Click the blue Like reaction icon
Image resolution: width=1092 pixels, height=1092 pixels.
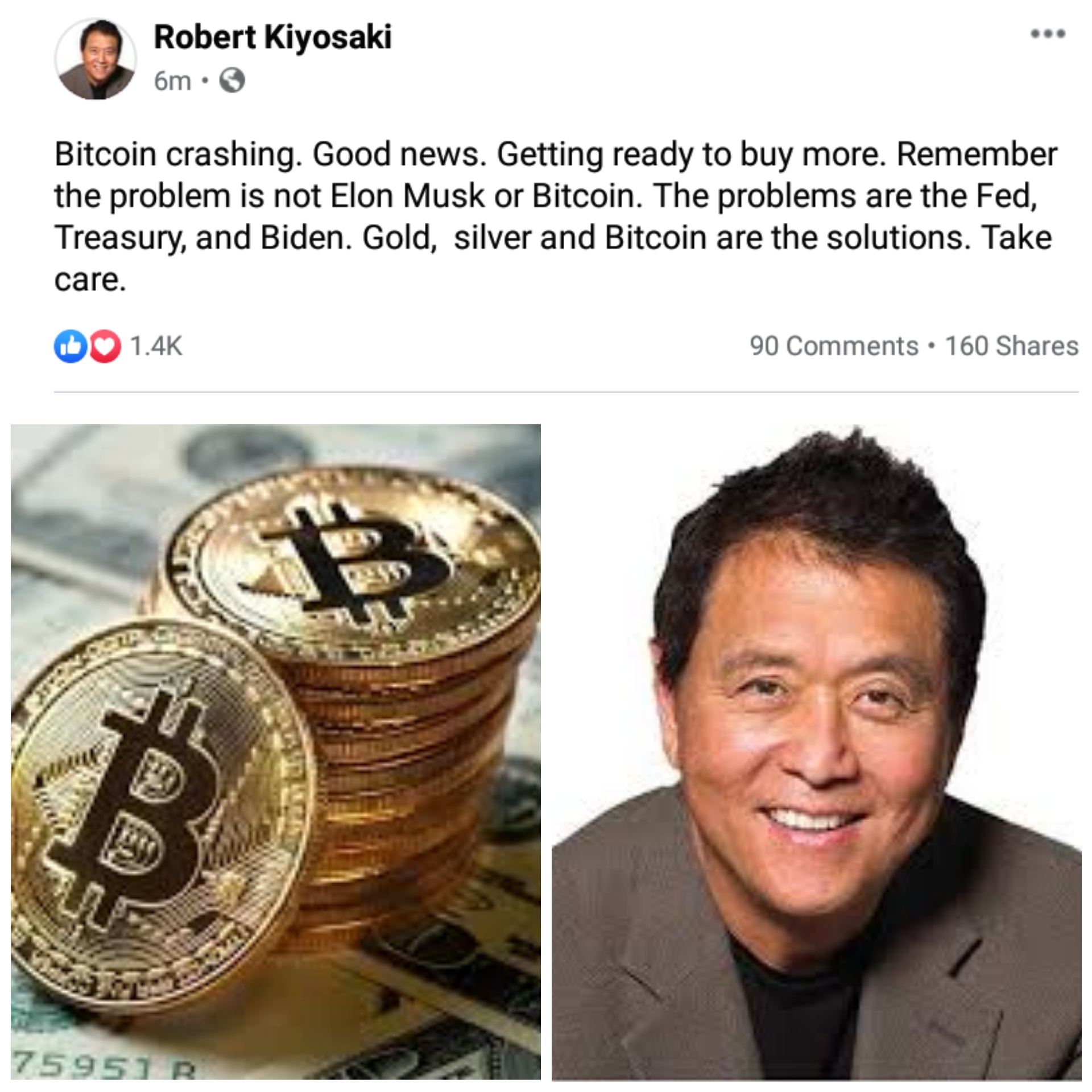[71, 346]
